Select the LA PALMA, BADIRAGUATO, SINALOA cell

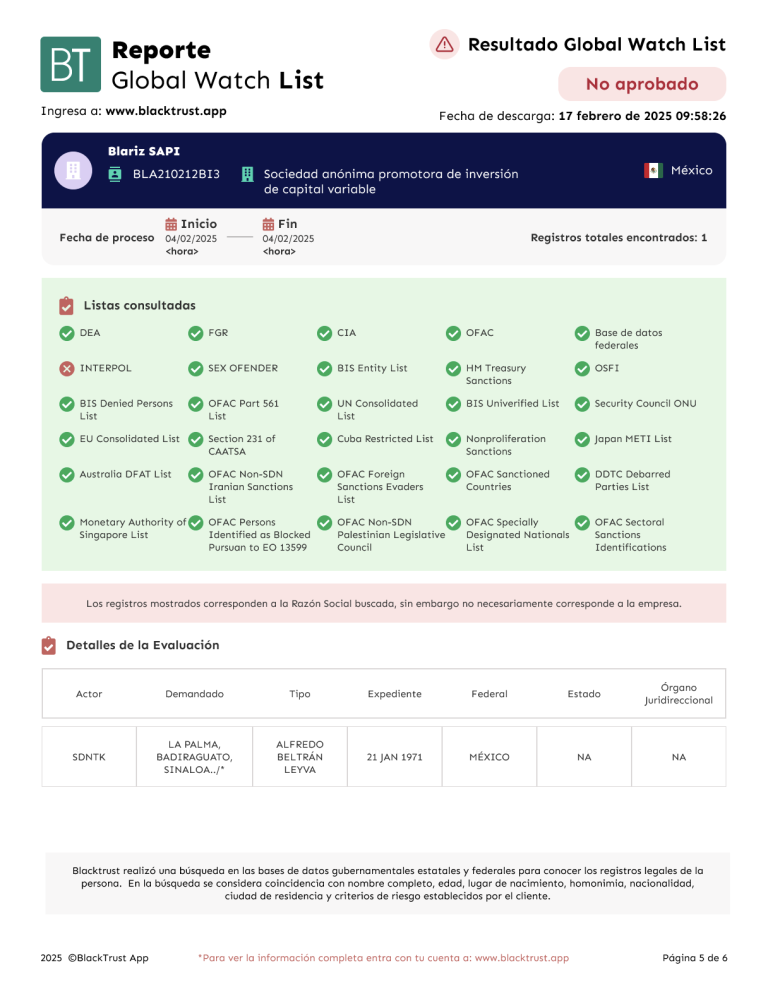click(x=195, y=757)
